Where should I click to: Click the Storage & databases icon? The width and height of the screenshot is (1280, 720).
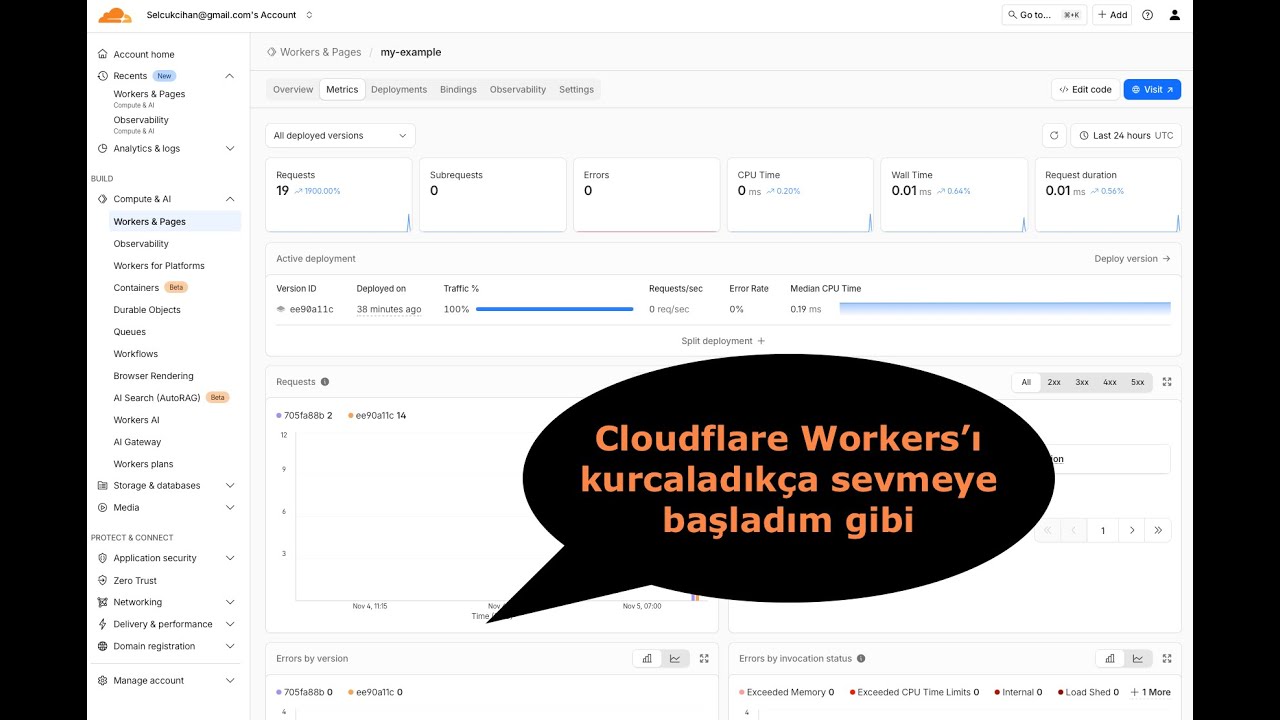103,485
